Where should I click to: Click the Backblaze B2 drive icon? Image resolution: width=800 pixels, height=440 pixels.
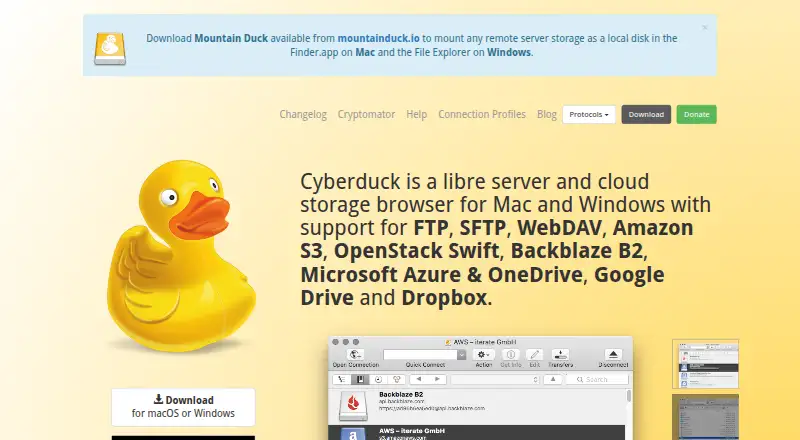[x=353, y=406]
